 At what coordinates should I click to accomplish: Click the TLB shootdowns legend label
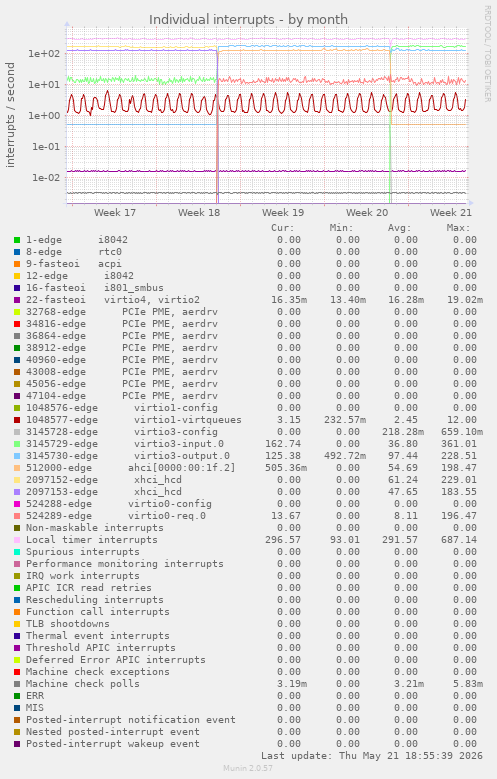[68, 624]
